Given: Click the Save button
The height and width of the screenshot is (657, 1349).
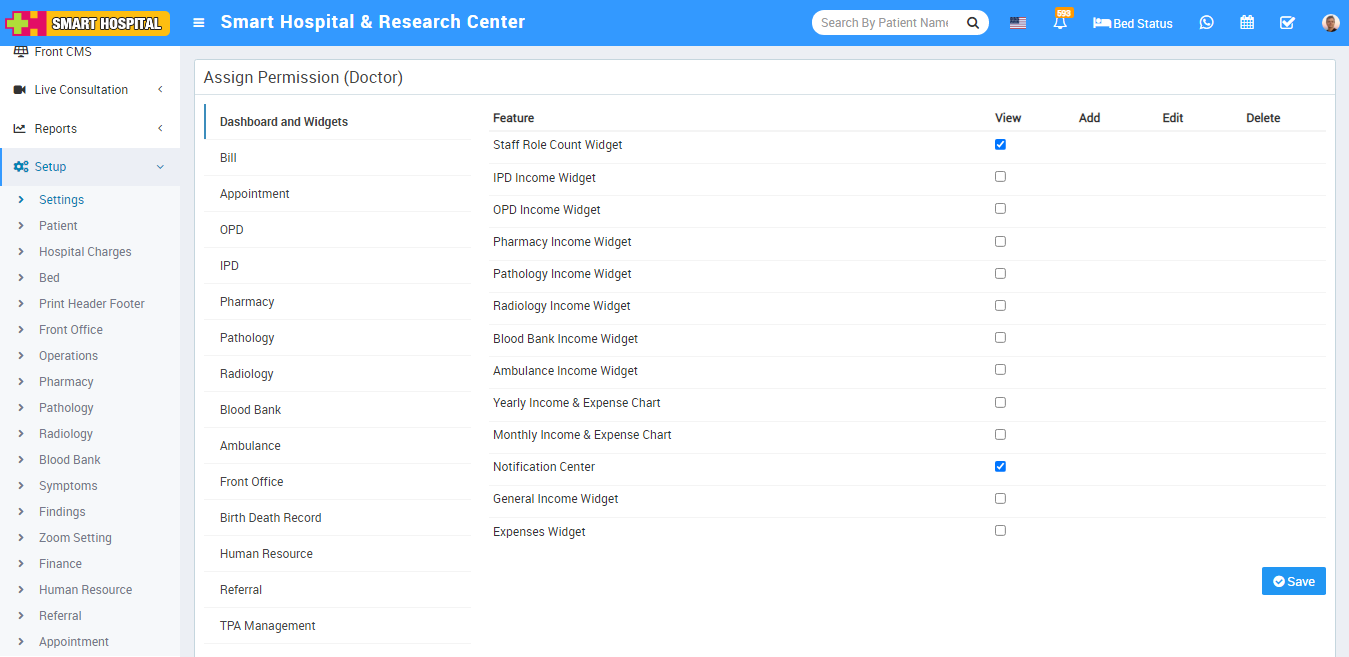Looking at the screenshot, I should [x=1293, y=581].
